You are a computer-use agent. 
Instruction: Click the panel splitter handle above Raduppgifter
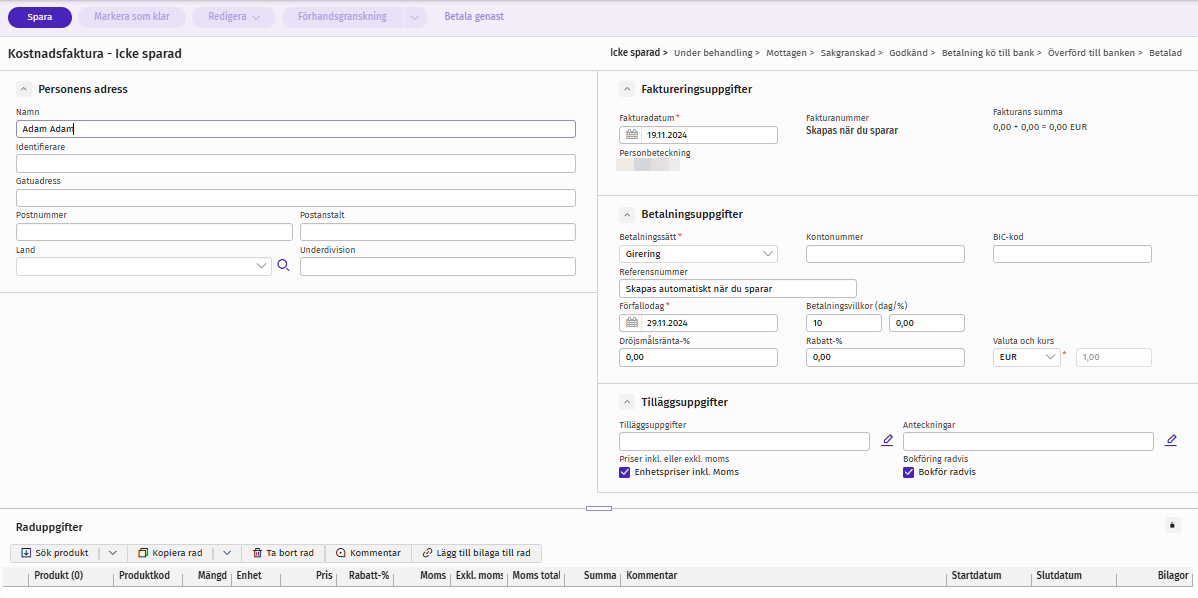[x=599, y=508]
